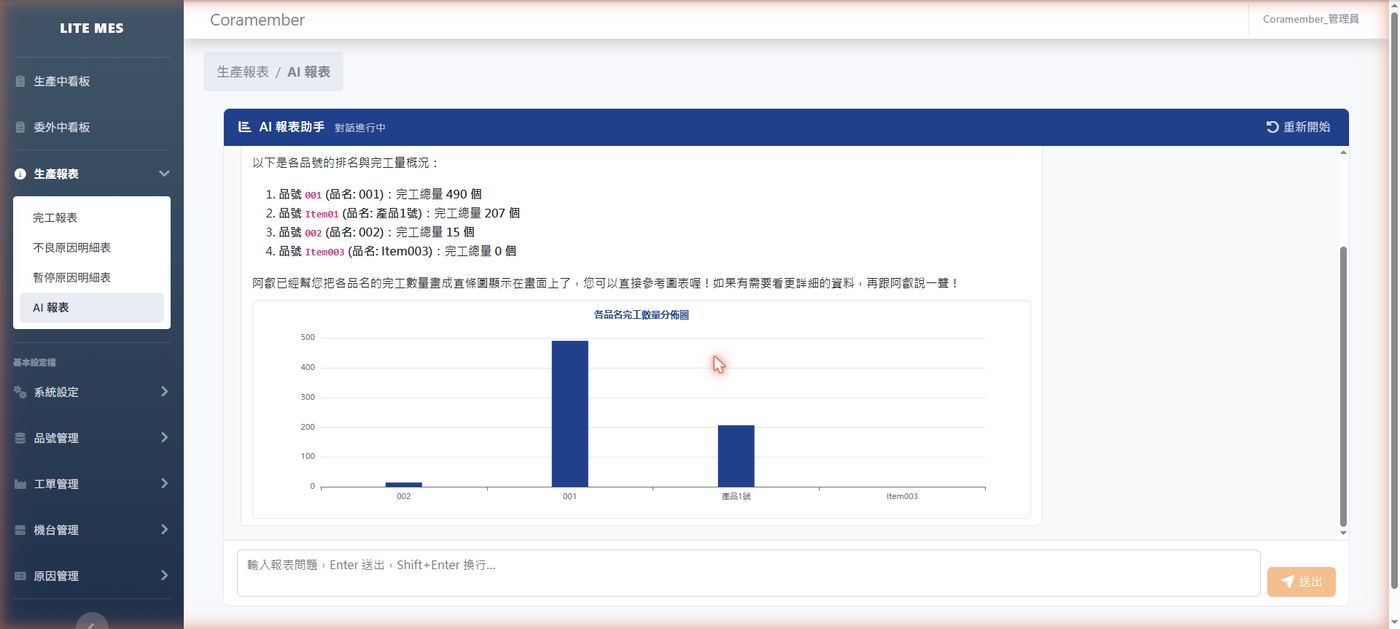Viewport: 1400px width, 629px height.
Task: Click the 產品1號 x-axis label
Action: click(736, 496)
